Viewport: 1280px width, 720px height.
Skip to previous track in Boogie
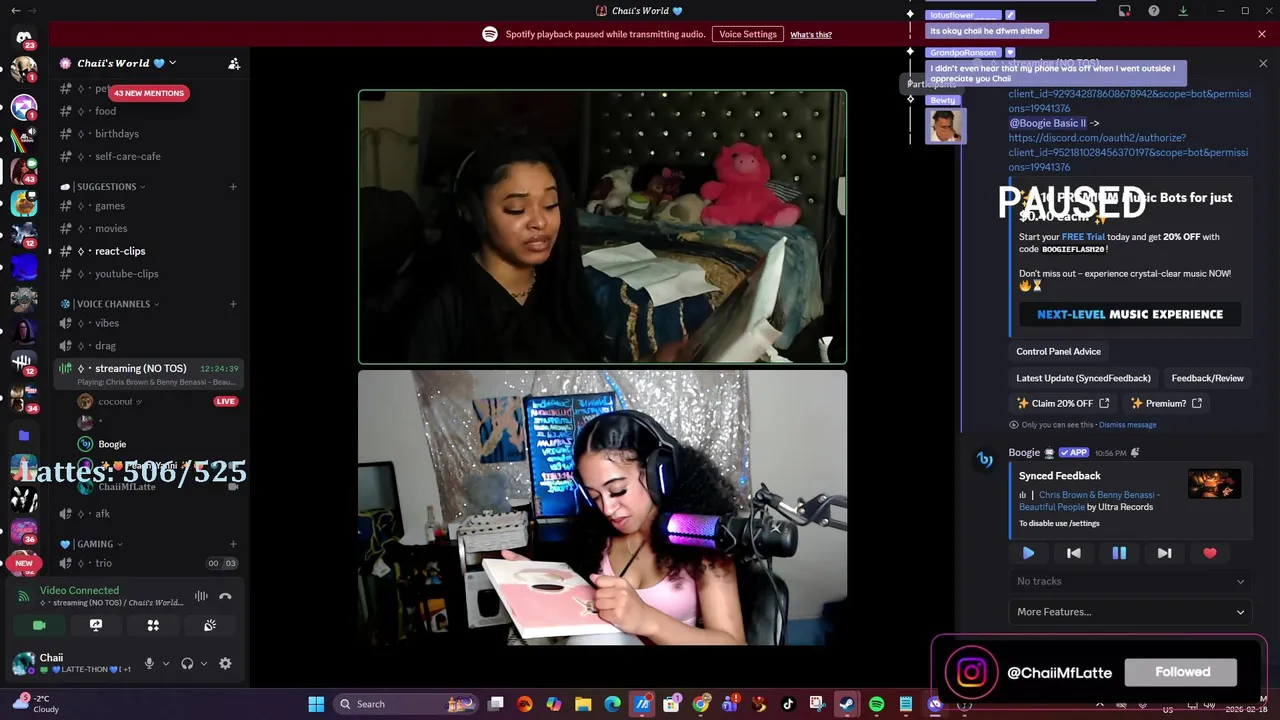[1073, 553]
